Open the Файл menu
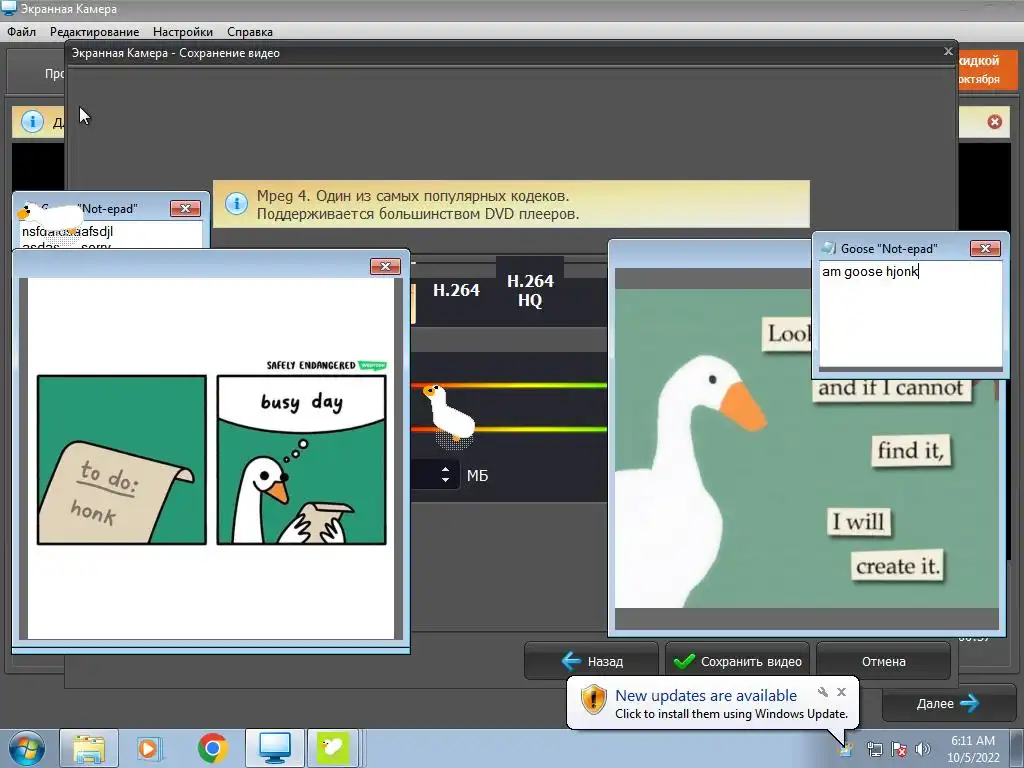The height and width of the screenshot is (768, 1024). 22,31
